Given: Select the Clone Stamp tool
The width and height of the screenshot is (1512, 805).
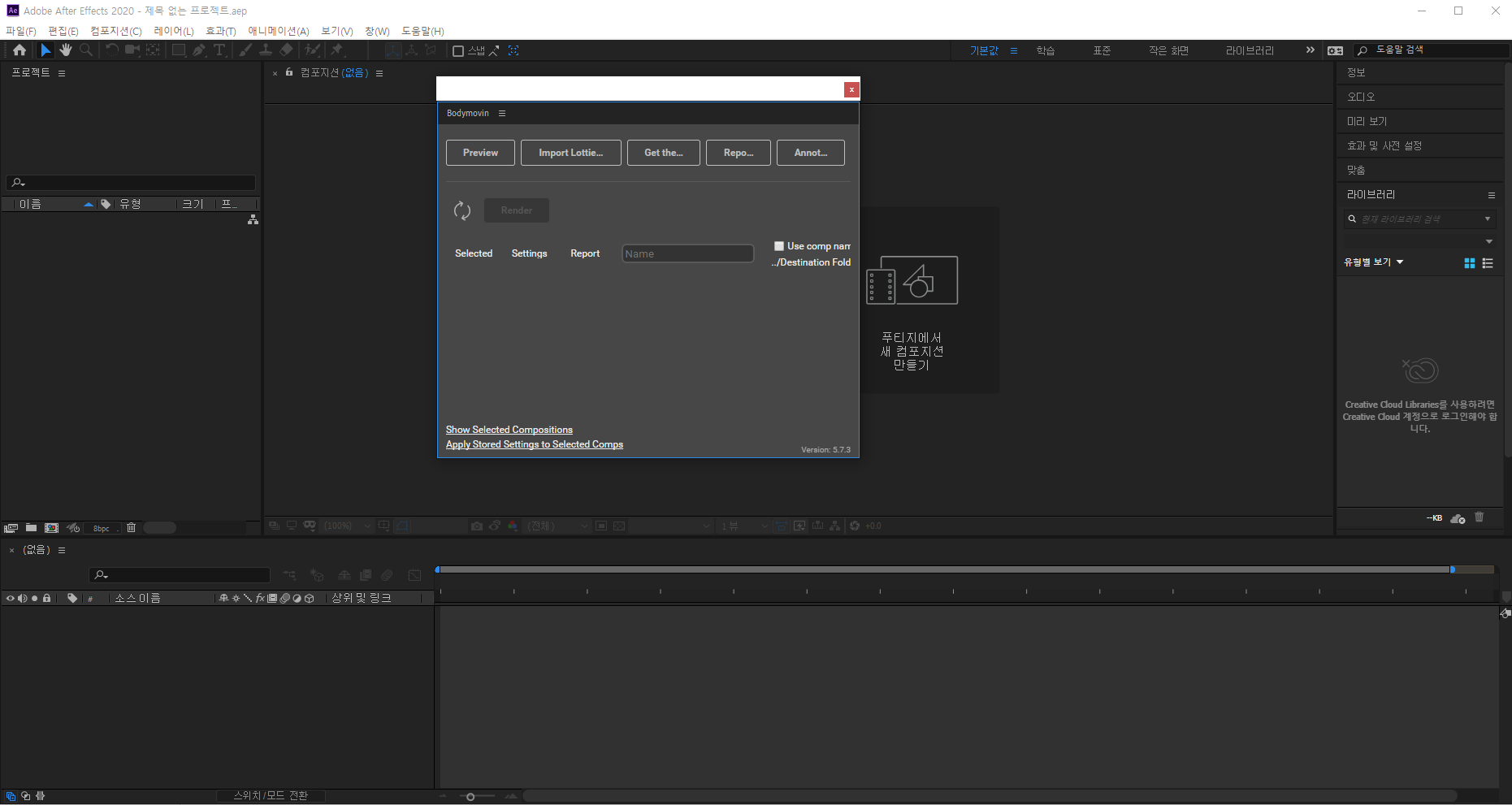Looking at the screenshot, I should pos(266,50).
